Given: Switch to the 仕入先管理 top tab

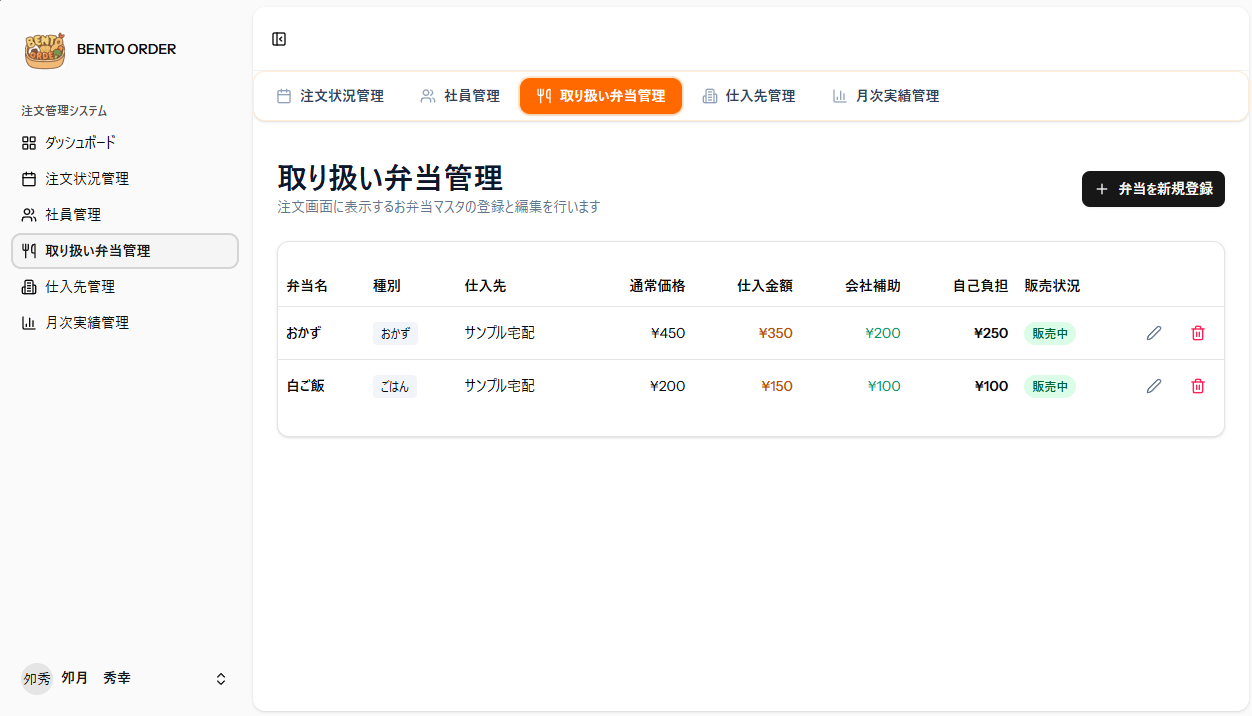Looking at the screenshot, I should pos(749,96).
